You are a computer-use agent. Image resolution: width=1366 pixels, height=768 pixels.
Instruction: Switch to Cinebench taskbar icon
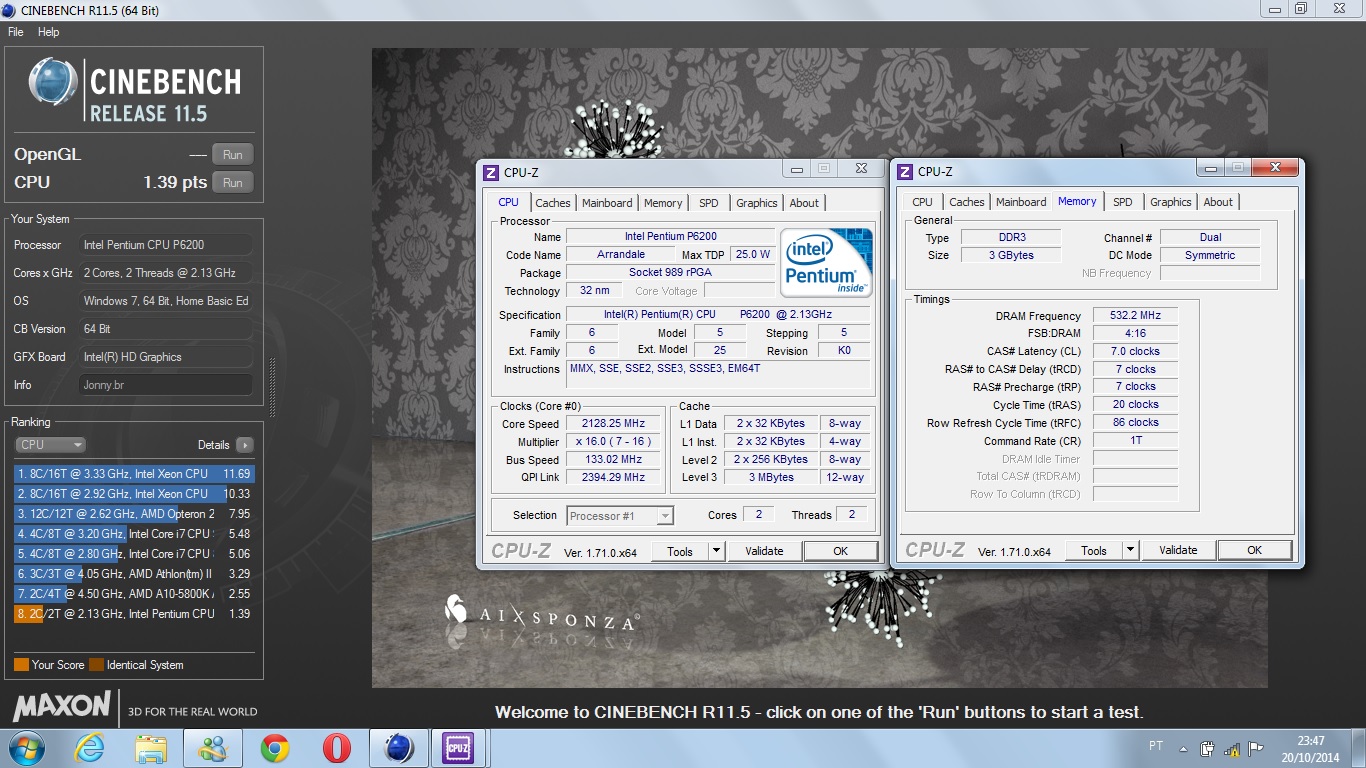point(399,748)
